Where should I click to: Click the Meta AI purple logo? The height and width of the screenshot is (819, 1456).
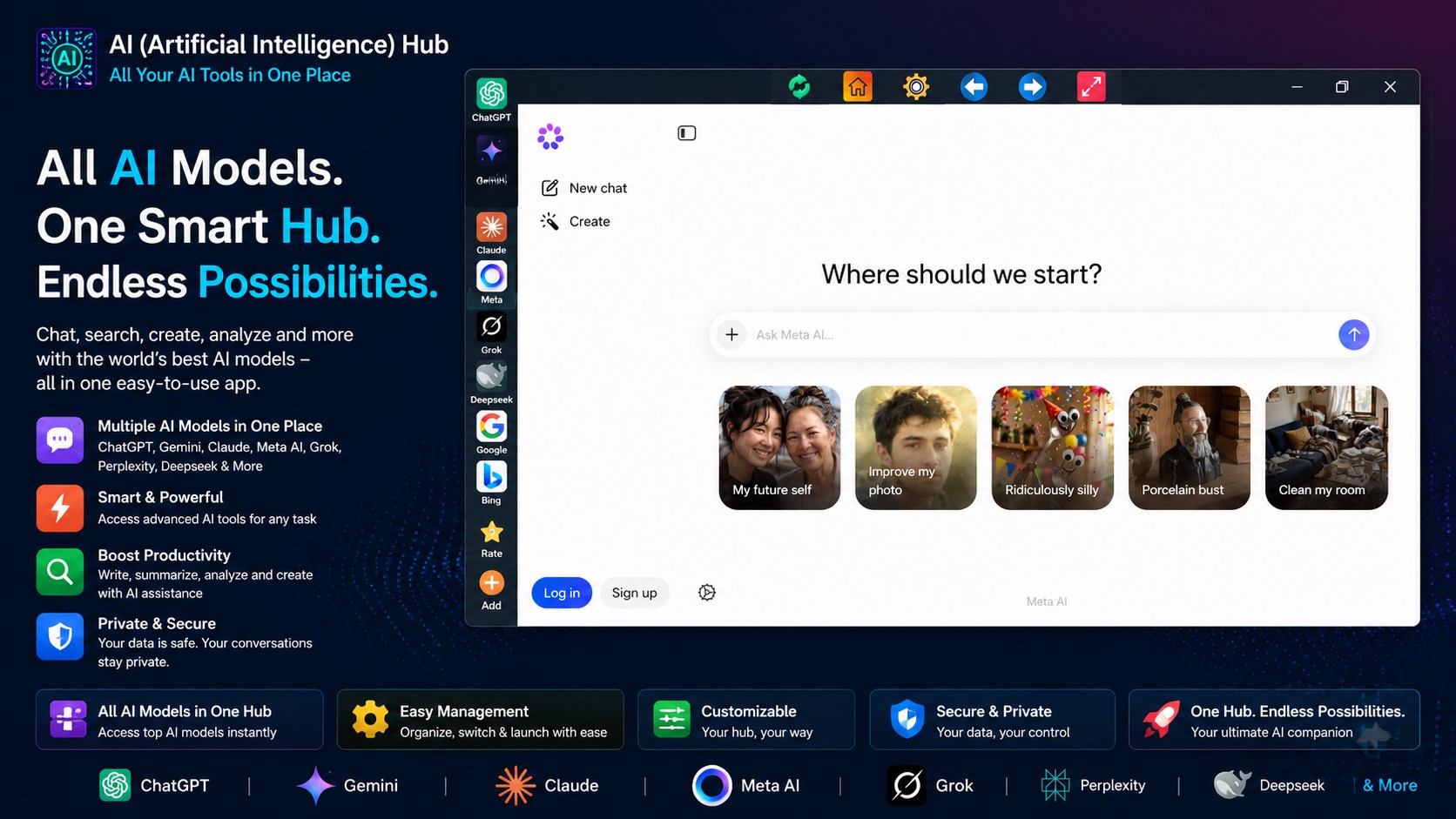point(550,137)
